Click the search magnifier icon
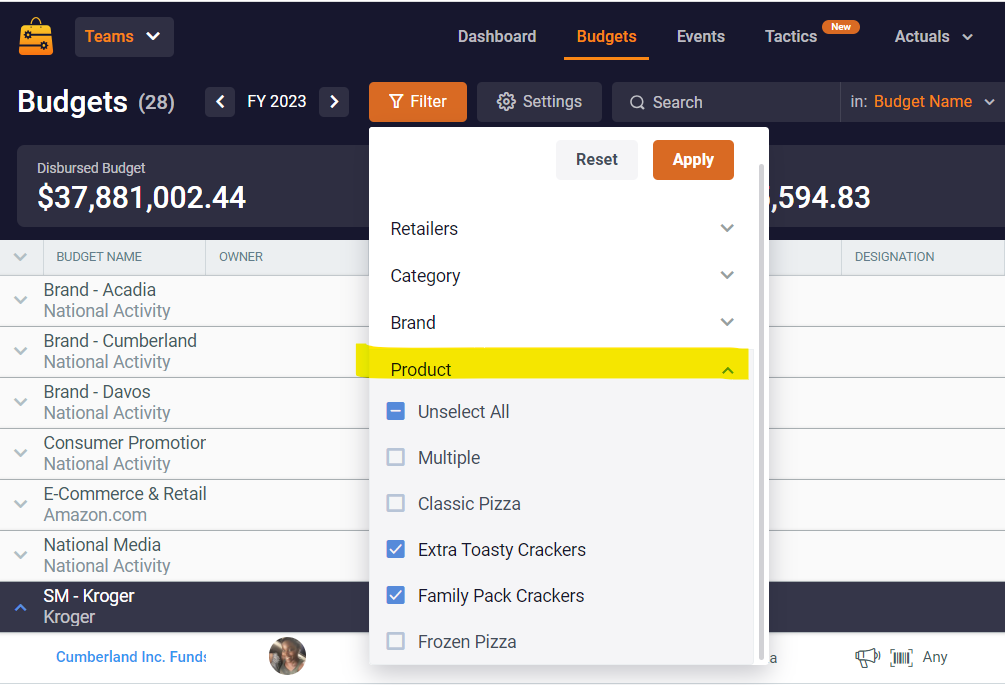 (637, 102)
